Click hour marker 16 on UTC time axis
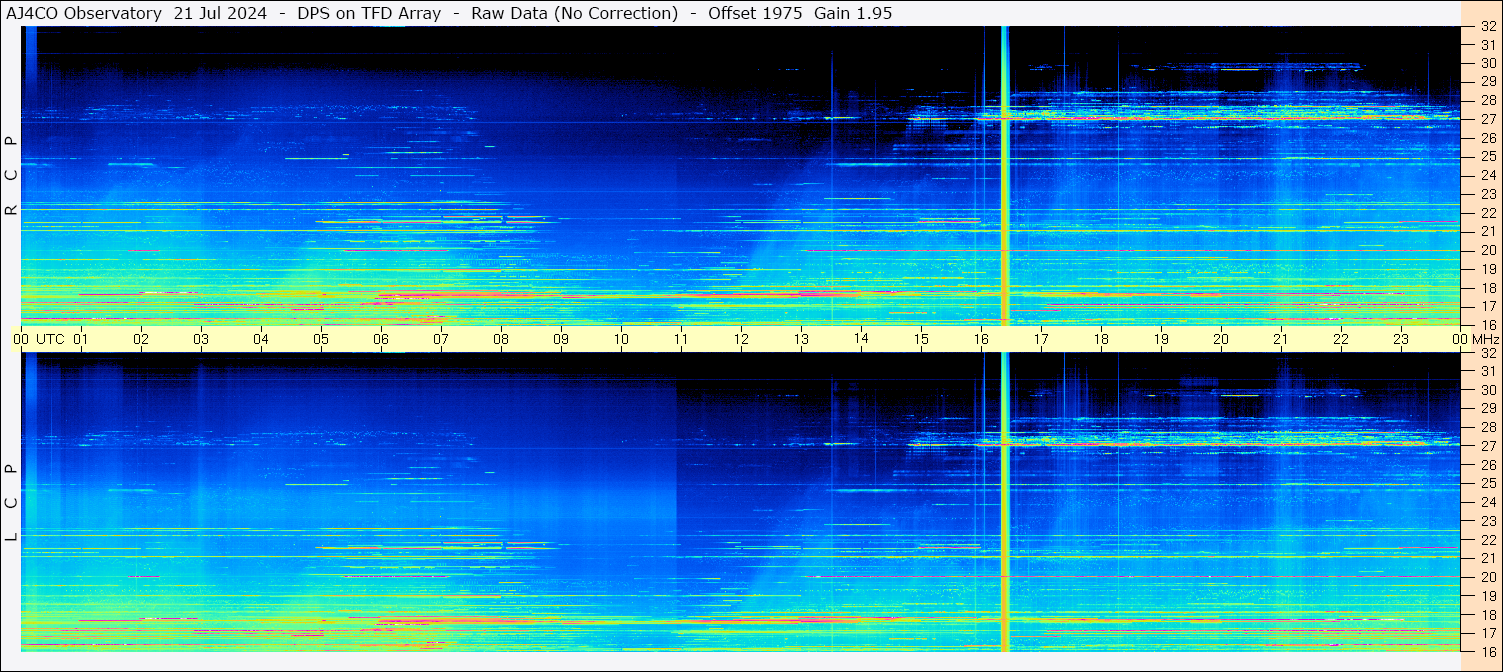Image resolution: width=1503 pixels, height=672 pixels. coord(981,339)
